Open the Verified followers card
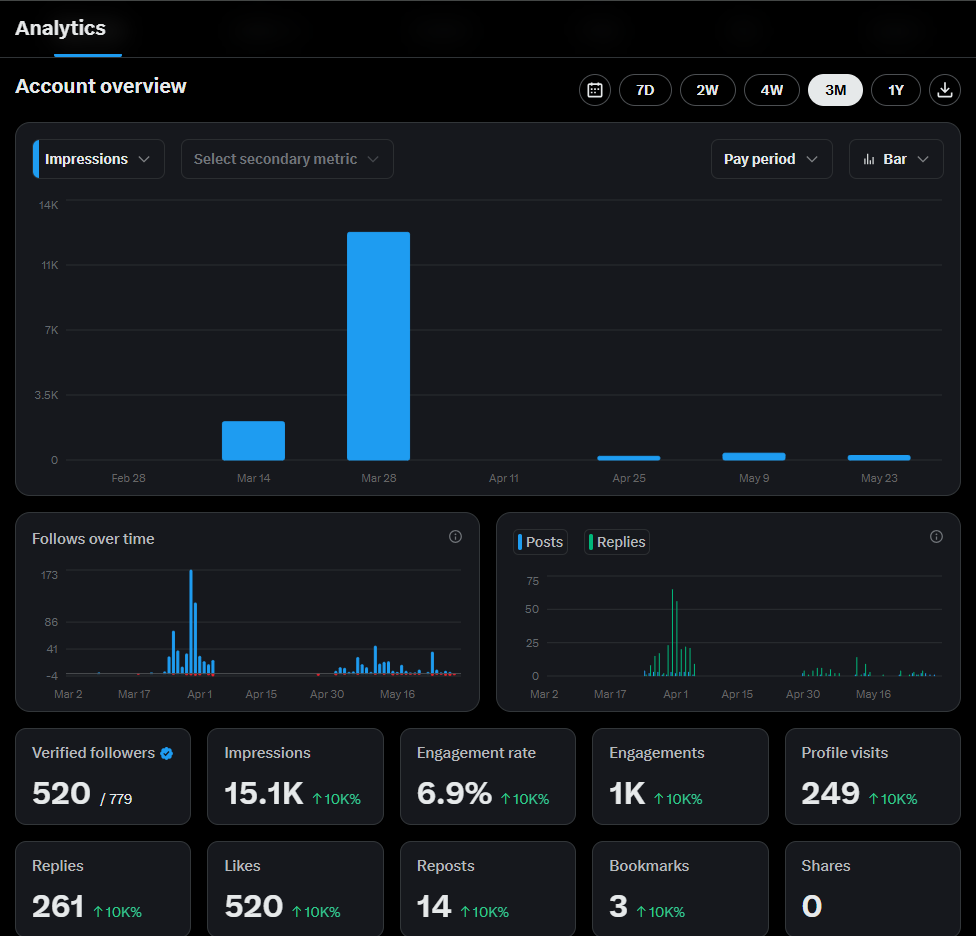Image resolution: width=976 pixels, height=936 pixels. click(103, 777)
